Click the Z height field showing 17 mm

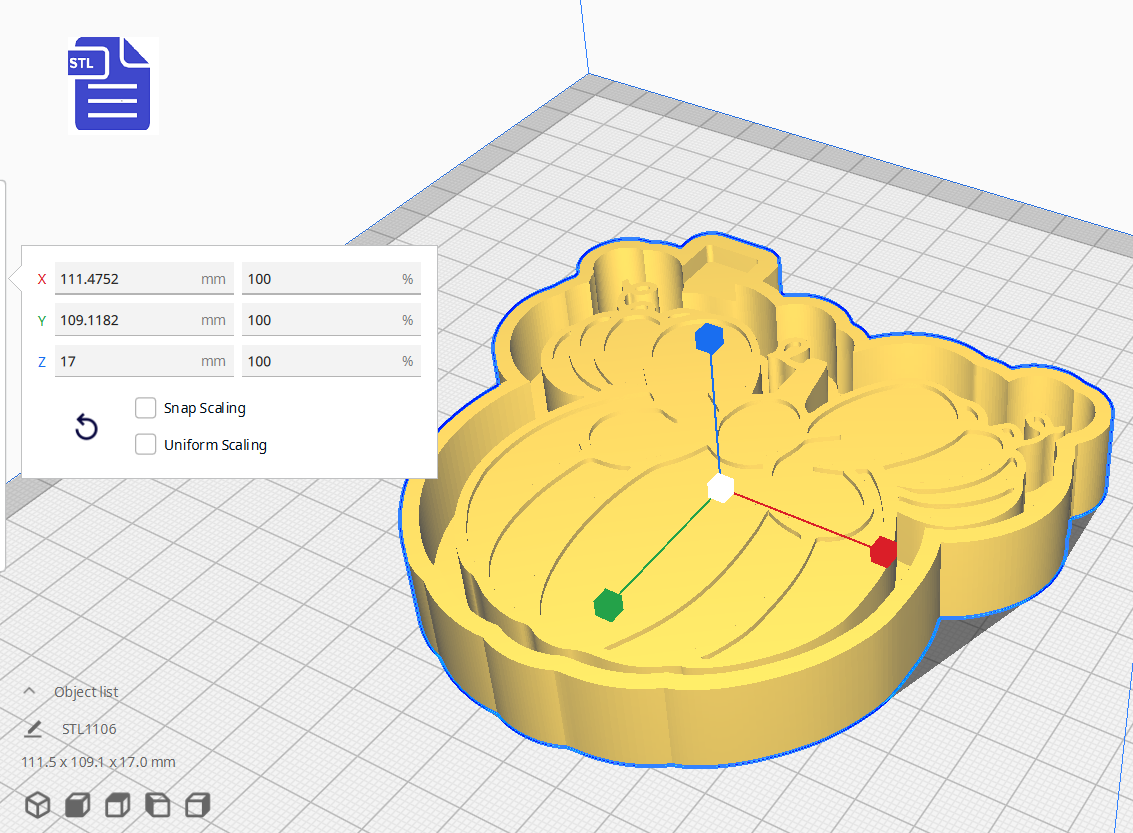click(143, 361)
